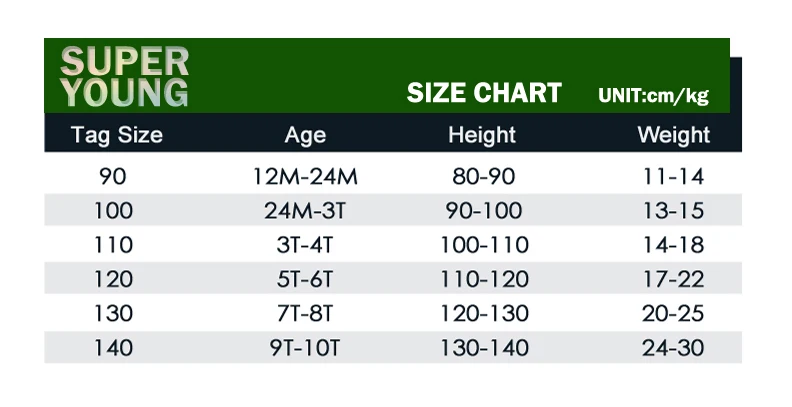
Task: Select the Age column header
Action: (305, 135)
